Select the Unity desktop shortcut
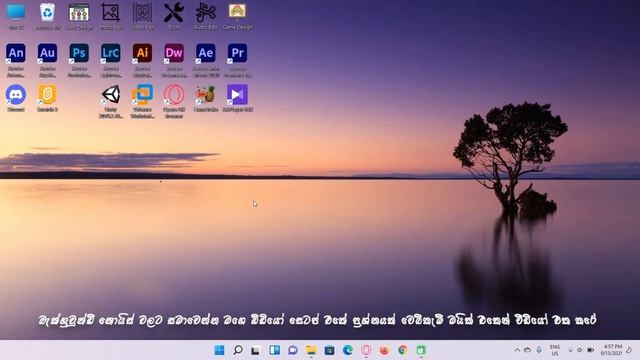640x360 pixels. 111,101
